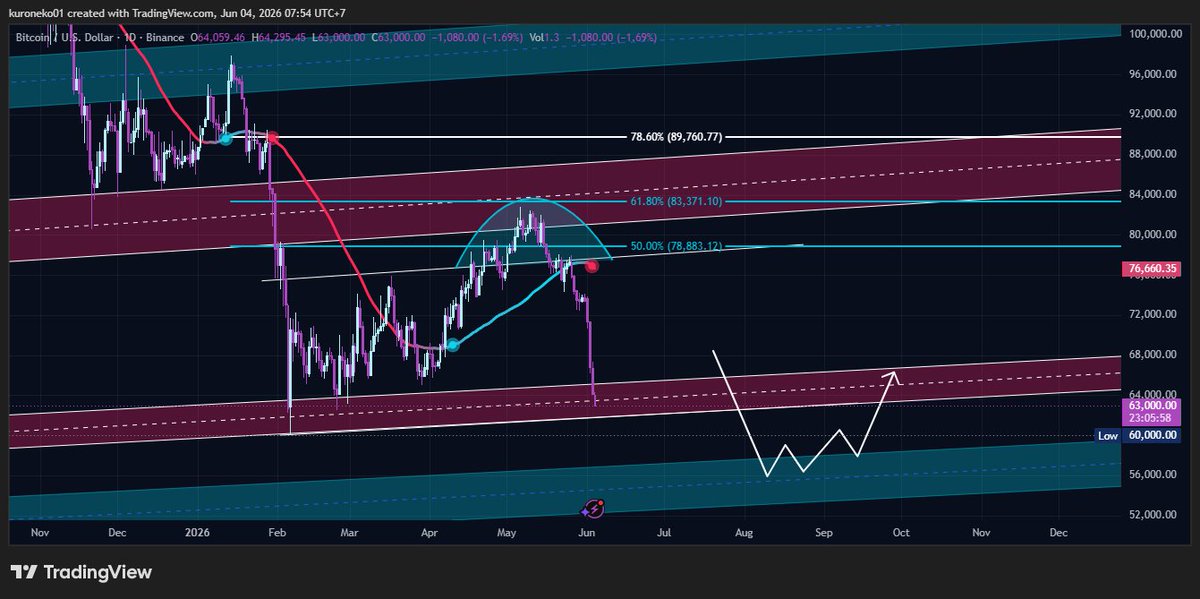Click the Jul label on time axis
Image resolution: width=1200 pixels, height=599 pixels.
coord(664,534)
